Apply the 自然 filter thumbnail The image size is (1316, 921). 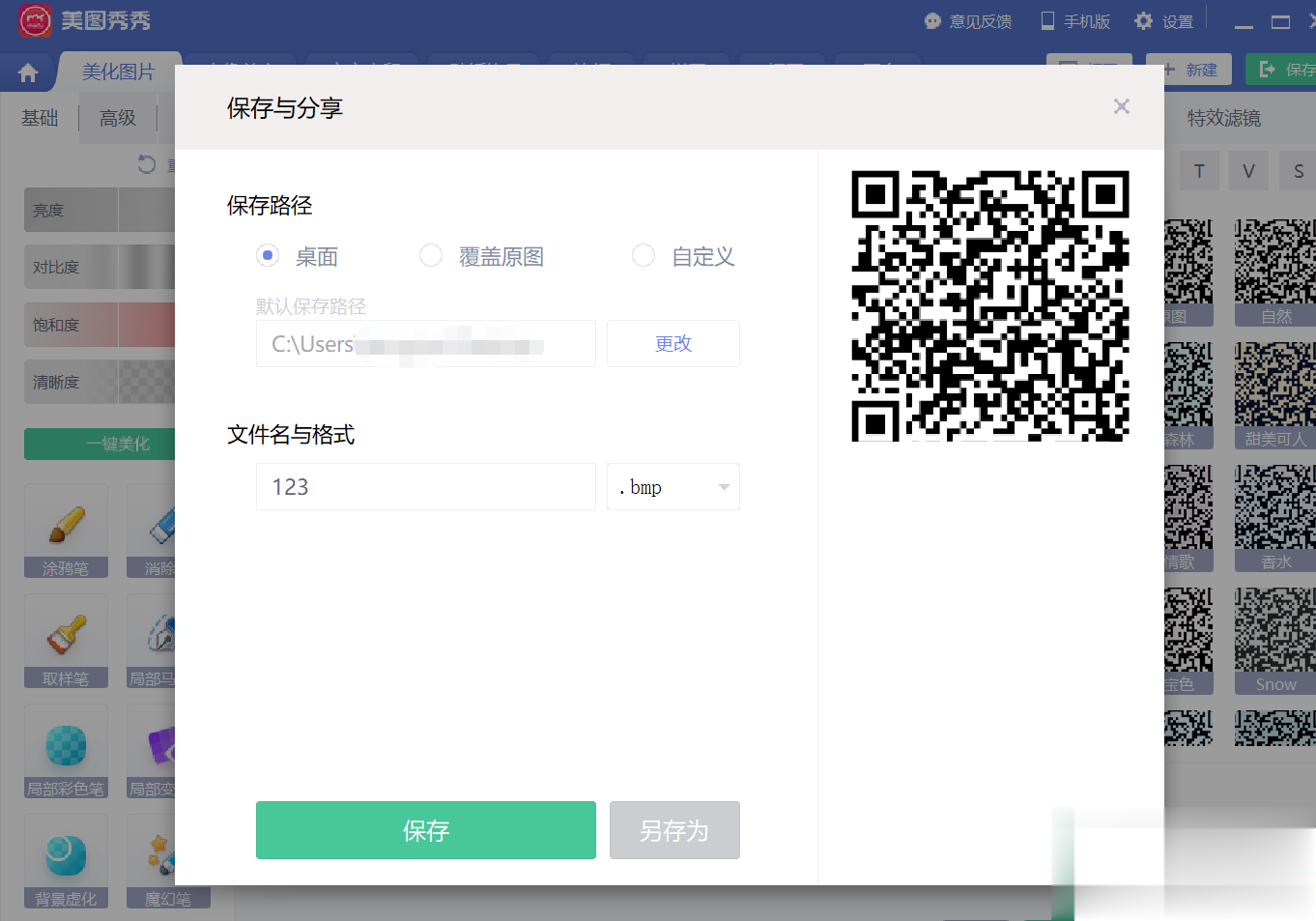1275,273
